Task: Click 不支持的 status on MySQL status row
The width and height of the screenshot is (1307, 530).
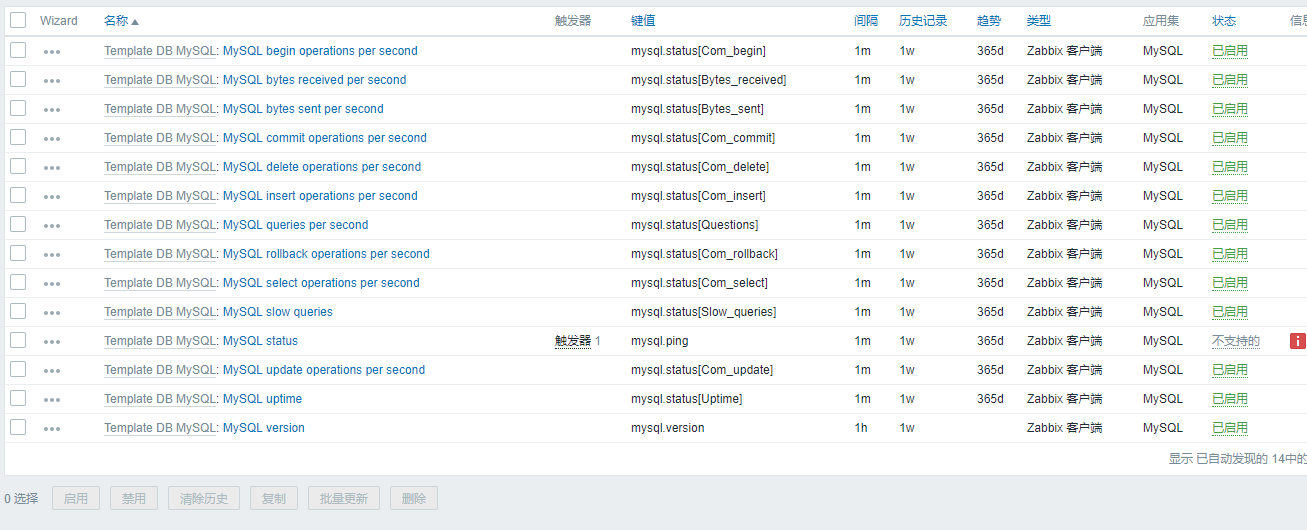Action: 1236,341
